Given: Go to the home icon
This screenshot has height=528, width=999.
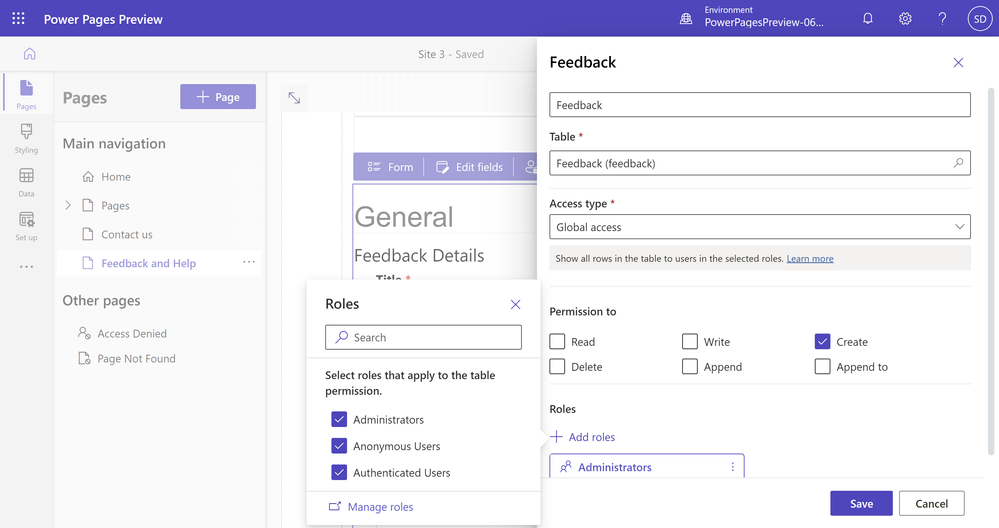Looking at the screenshot, I should 29,54.
